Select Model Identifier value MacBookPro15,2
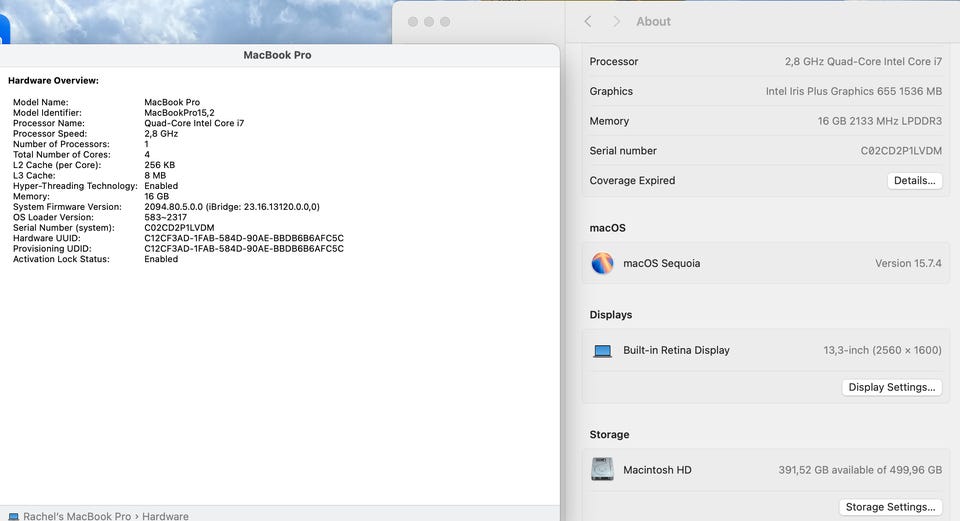 coord(179,113)
